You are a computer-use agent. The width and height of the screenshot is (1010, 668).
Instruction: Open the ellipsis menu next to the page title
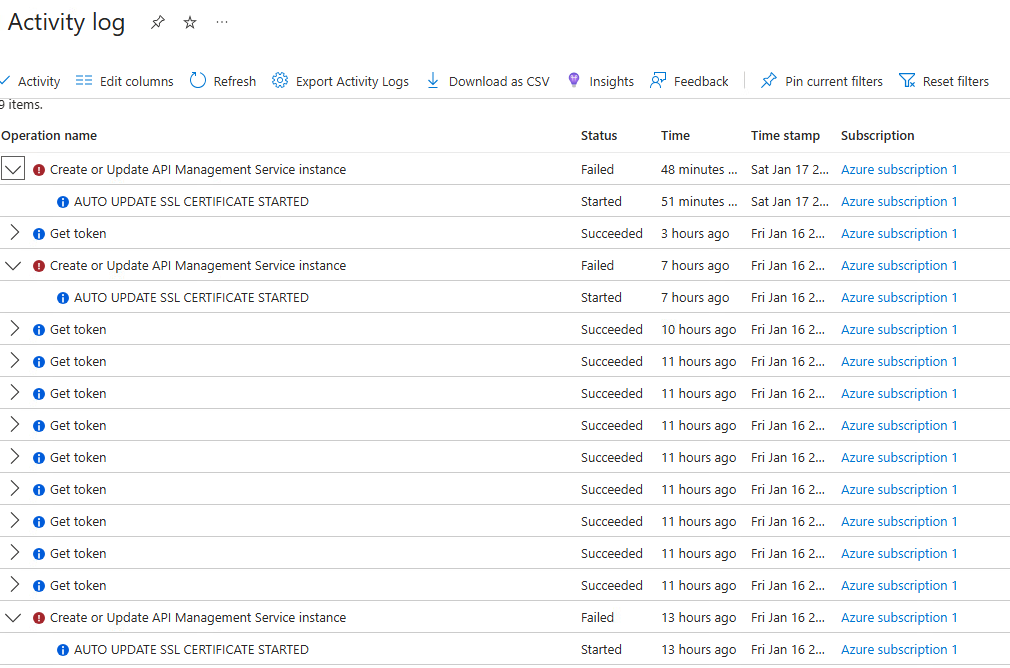coord(222,22)
